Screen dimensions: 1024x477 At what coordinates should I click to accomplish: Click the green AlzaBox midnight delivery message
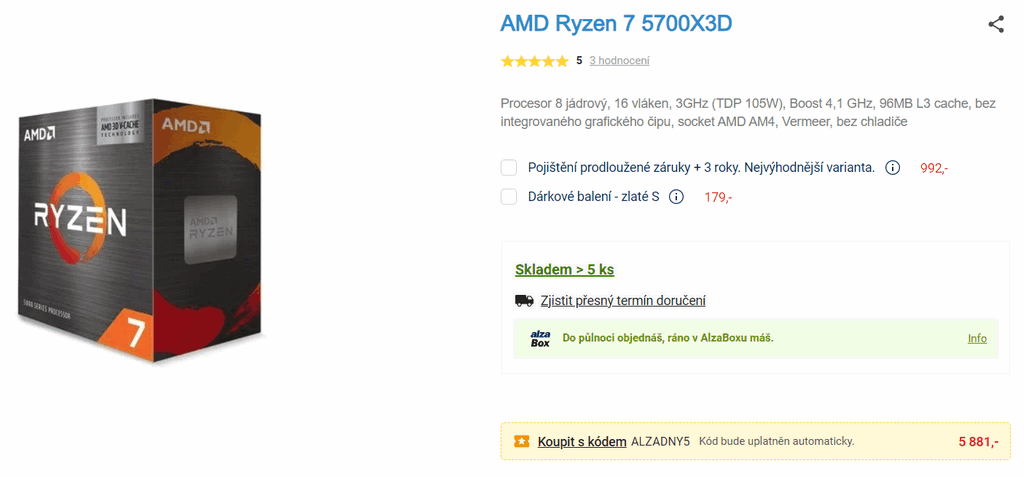(667, 338)
